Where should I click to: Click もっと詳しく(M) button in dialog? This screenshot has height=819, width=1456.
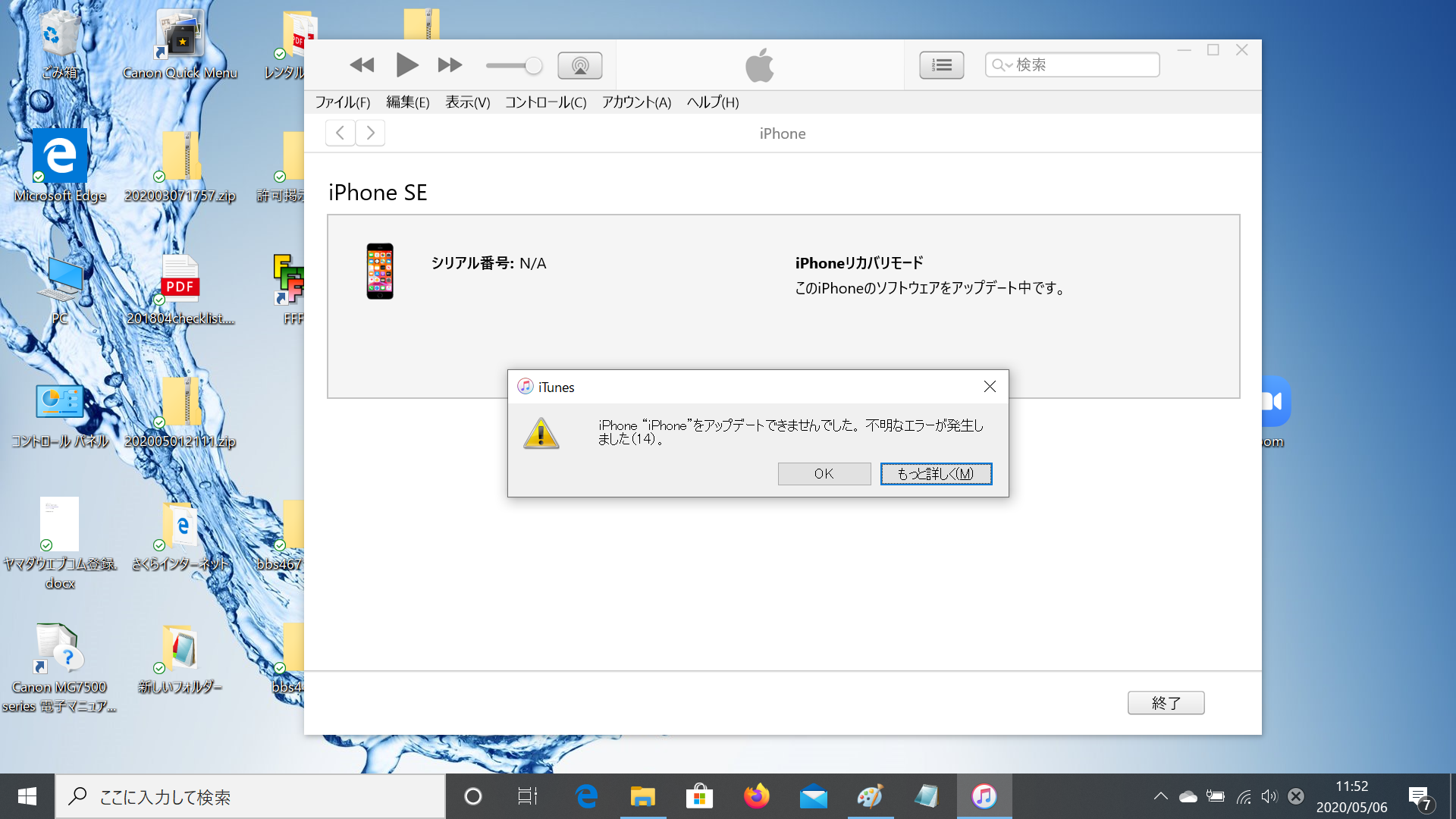click(x=936, y=474)
